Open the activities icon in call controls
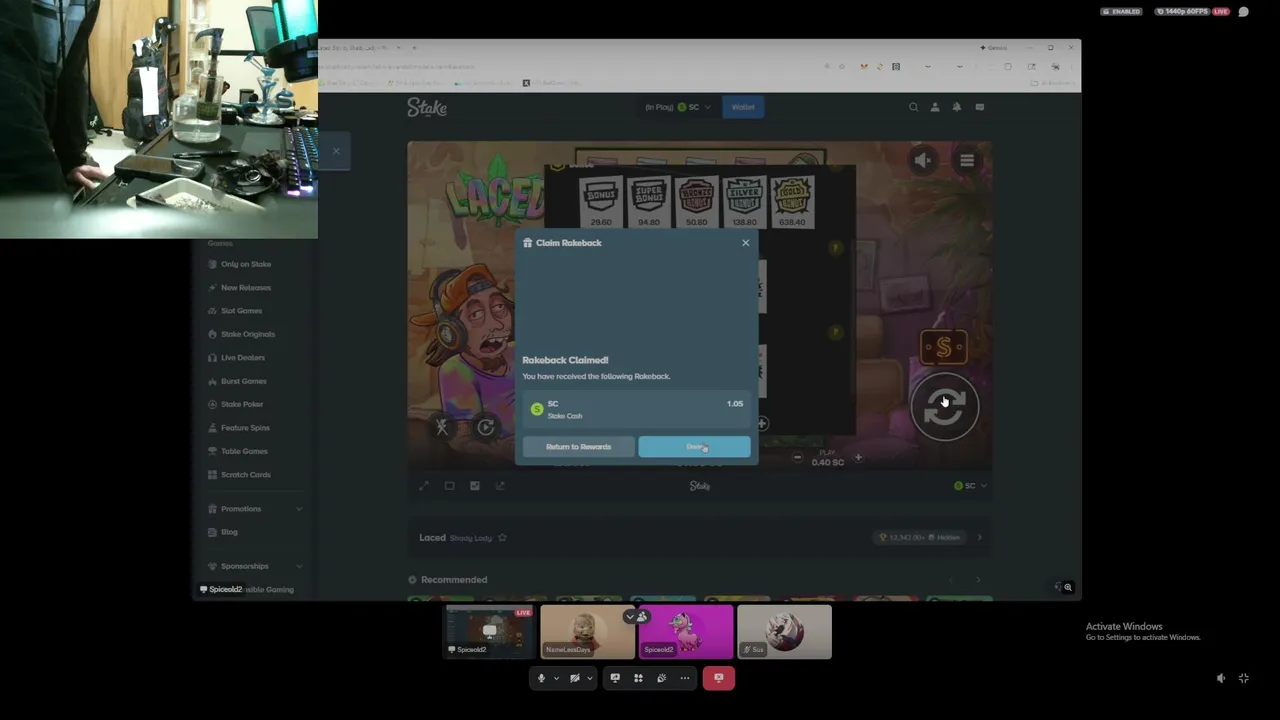The image size is (1280, 720). click(638, 678)
